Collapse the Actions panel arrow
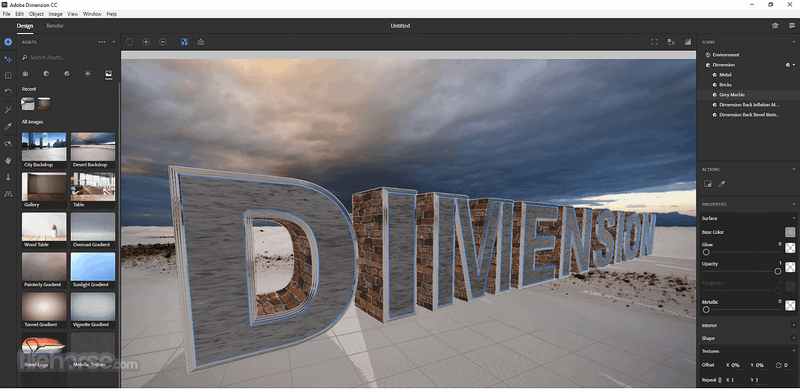Viewport: 800px width, 389px height. point(793,169)
